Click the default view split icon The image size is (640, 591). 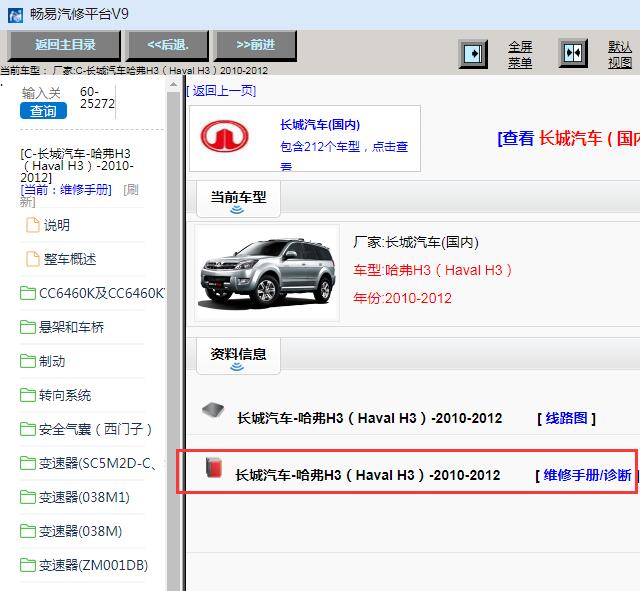tap(573, 53)
